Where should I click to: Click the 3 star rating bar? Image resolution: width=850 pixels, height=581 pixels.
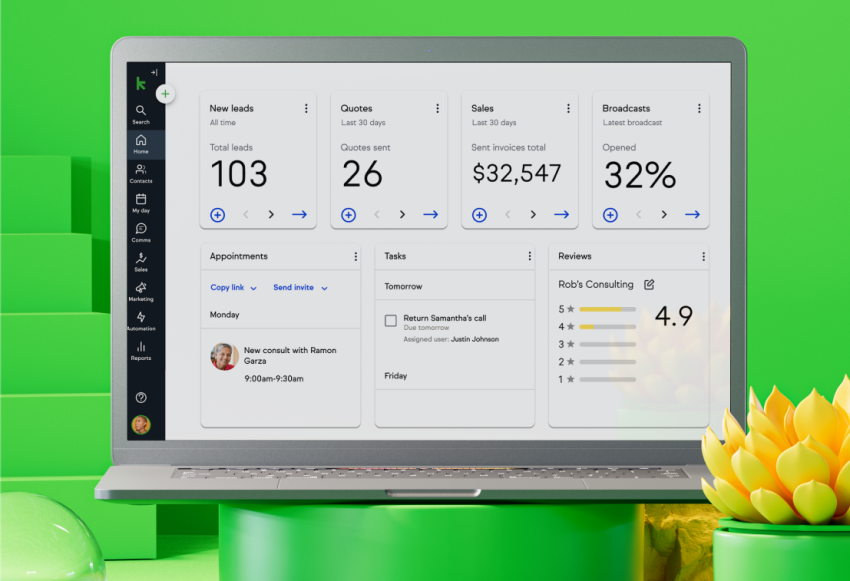(608, 345)
